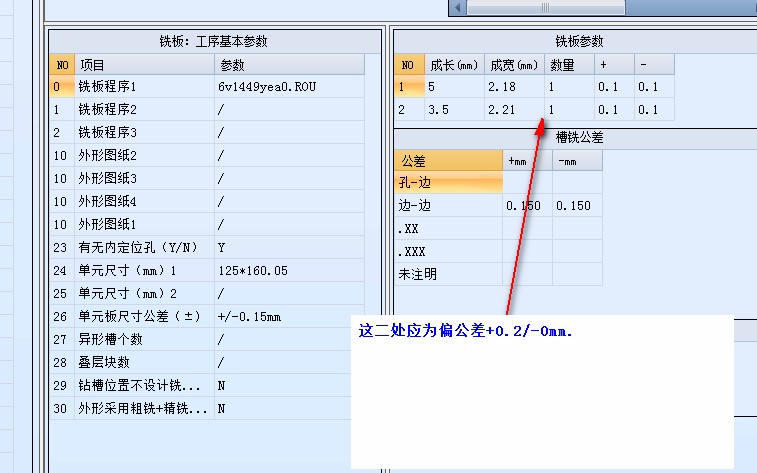The width and height of the screenshot is (757, 473).
Task: Click the + tolerance 0.1 in row 1
Action: click(x=615, y=87)
